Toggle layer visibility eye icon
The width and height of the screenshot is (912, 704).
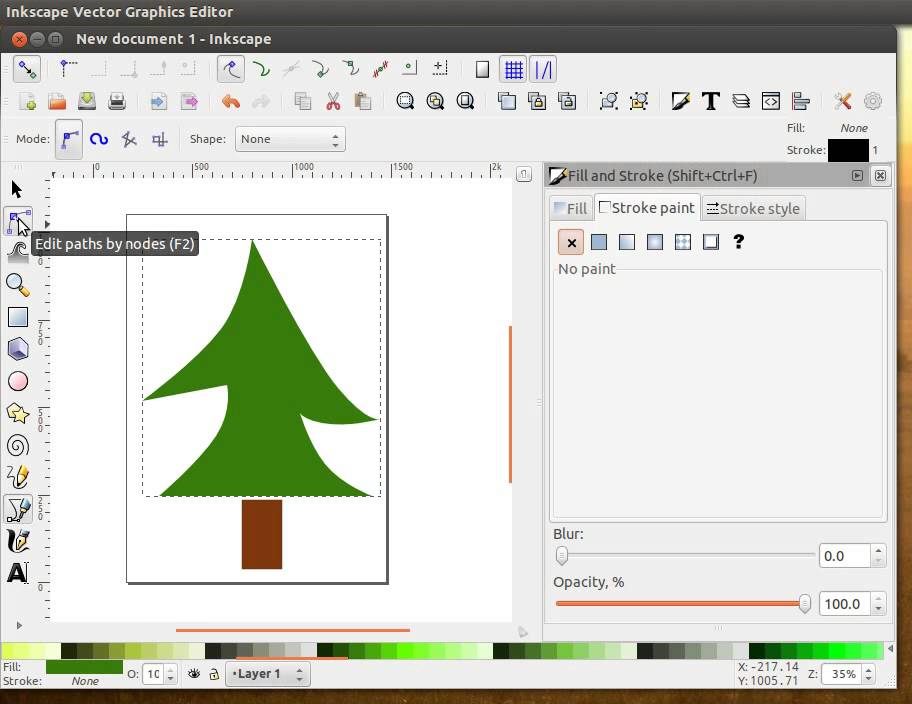click(x=194, y=674)
